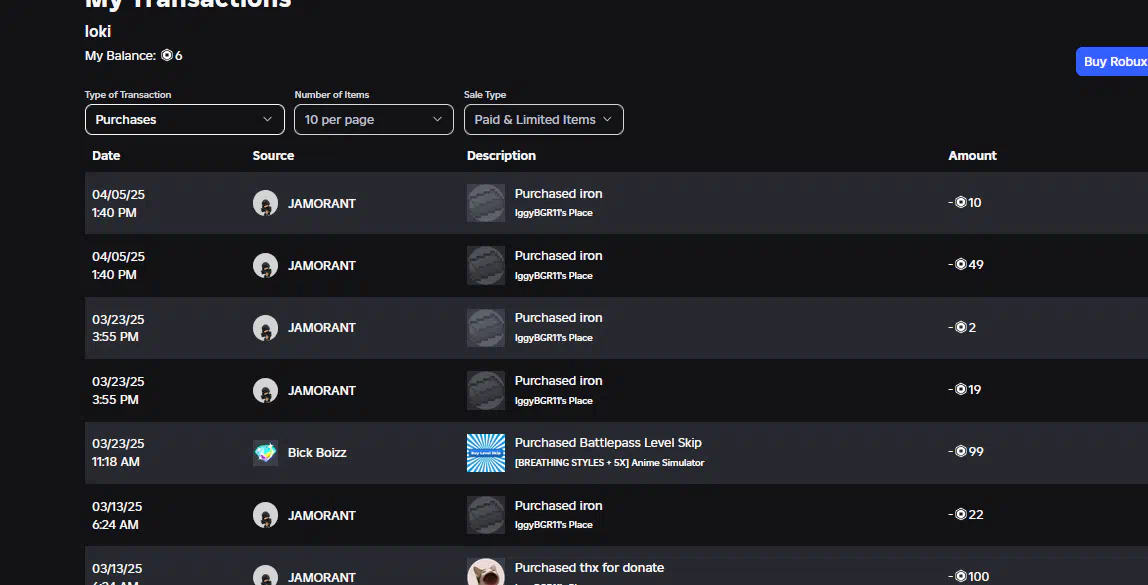Open the 'thx for donate' item thumbnail

[x=486, y=572]
